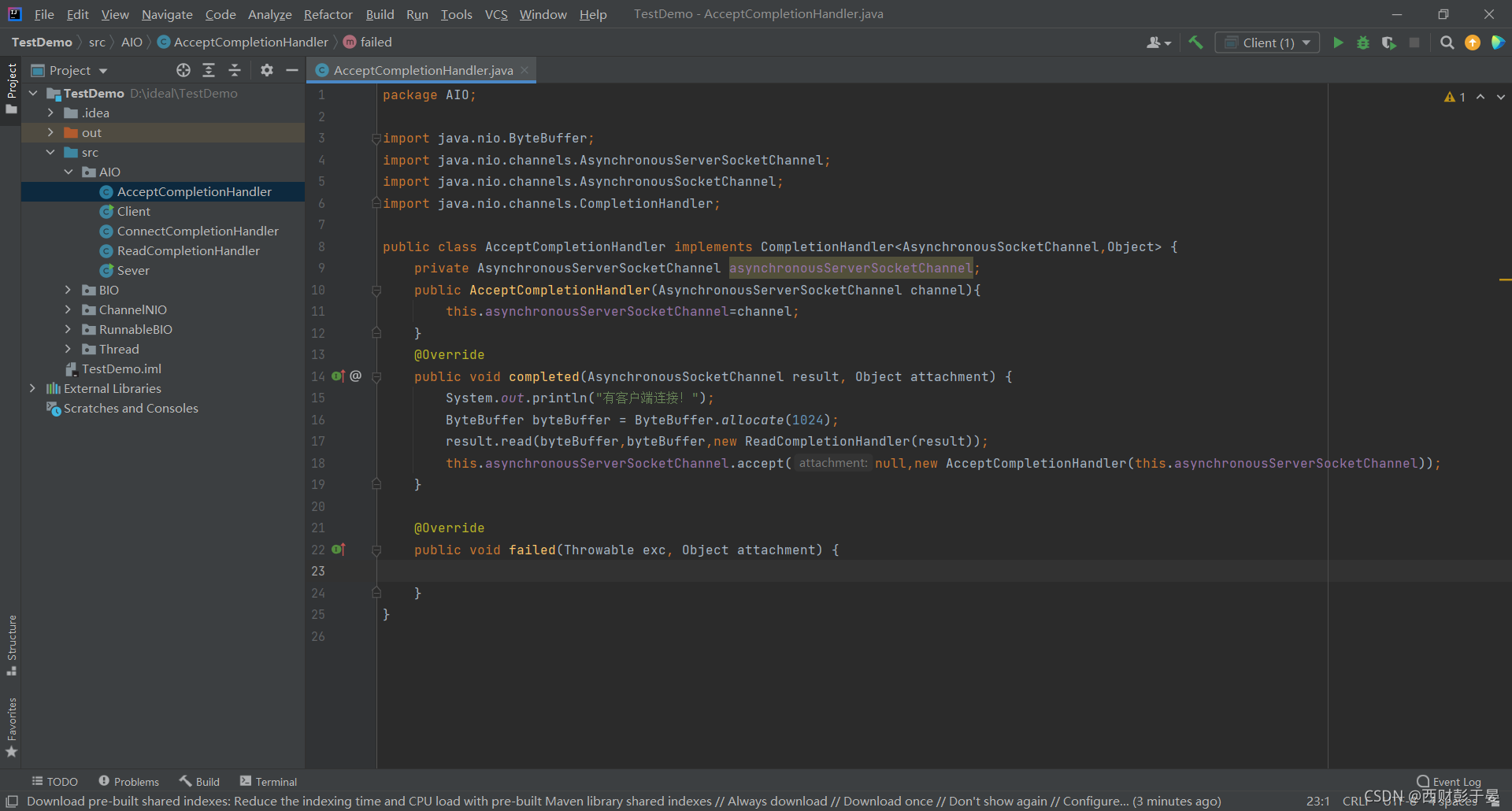The width and height of the screenshot is (1512, 811).
Task: Click the warning indicator showing 1 problem
Action: click(x=1455, y=97)
